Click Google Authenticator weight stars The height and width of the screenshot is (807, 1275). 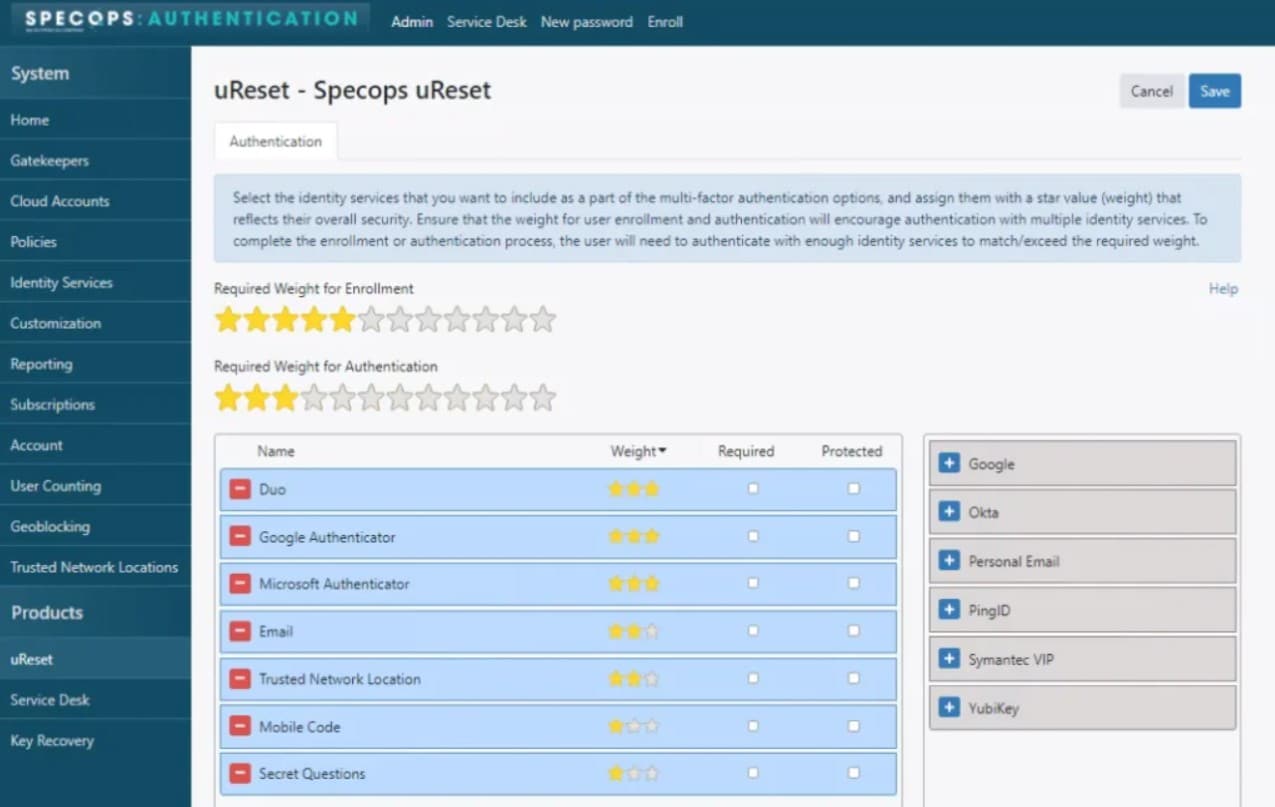(x=634, y=537)
